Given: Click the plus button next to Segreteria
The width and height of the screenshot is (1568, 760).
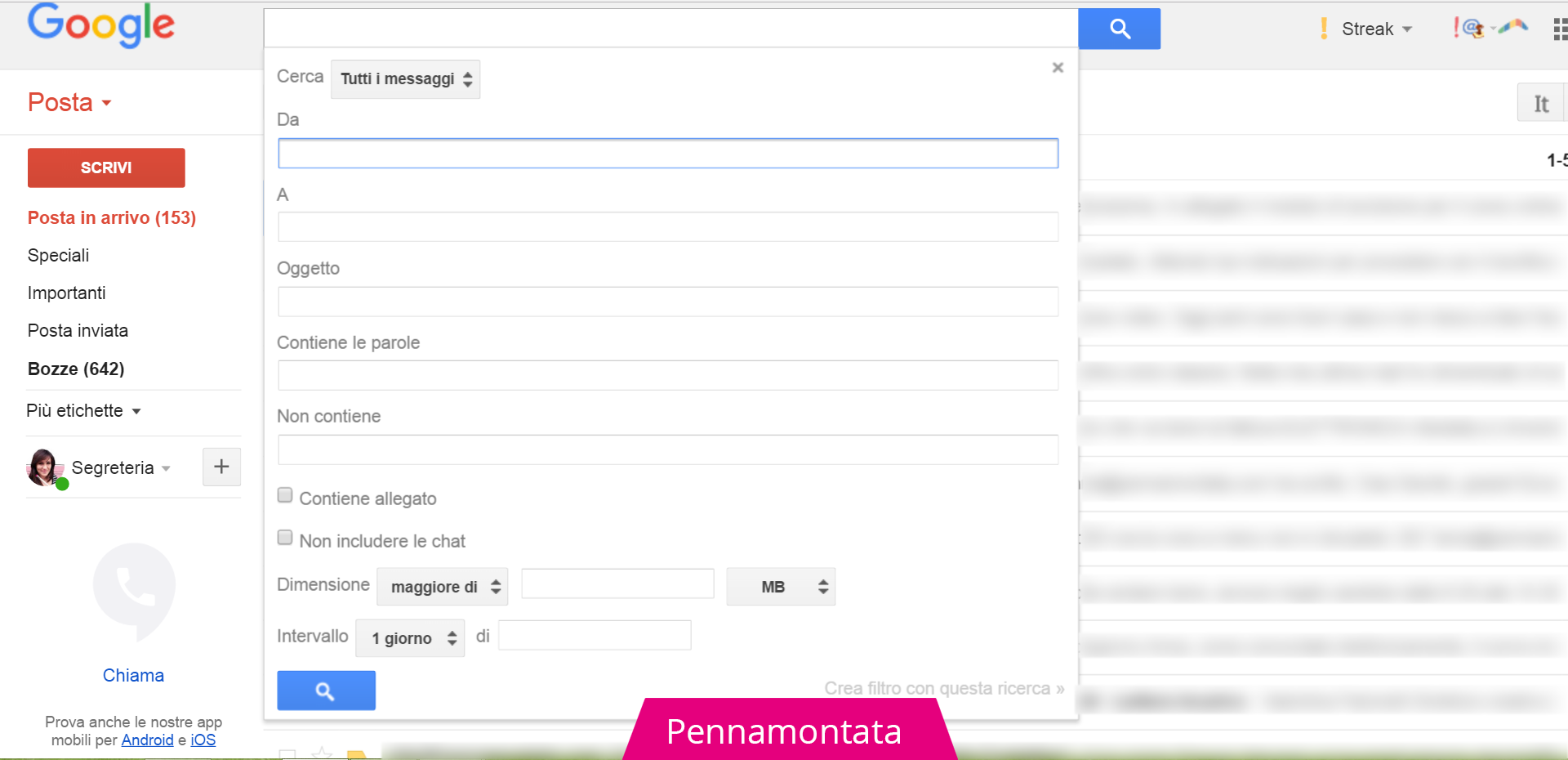Looking at the screenshot, I should coord(221,467).
